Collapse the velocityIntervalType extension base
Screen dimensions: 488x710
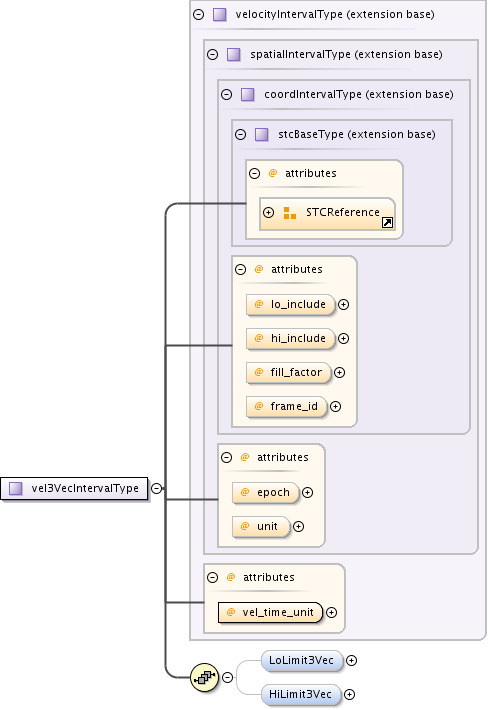tap(198, 14)
